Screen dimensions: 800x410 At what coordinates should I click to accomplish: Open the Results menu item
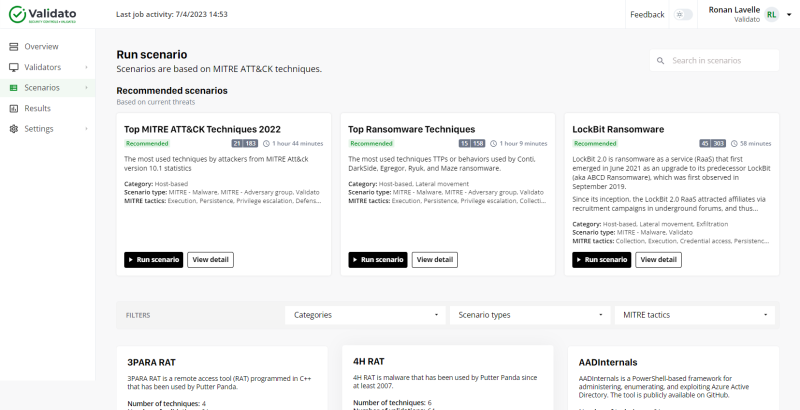(x=38, y=108)
